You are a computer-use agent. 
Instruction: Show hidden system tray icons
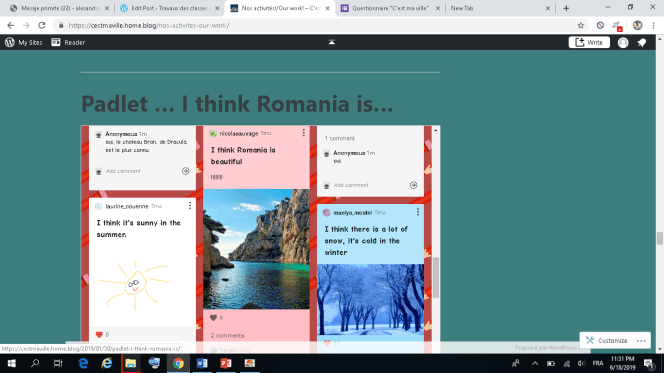pos(535,363)
